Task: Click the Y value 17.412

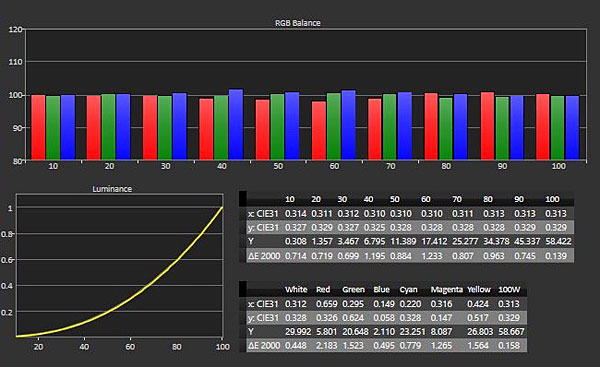Action: click(434, 241)
